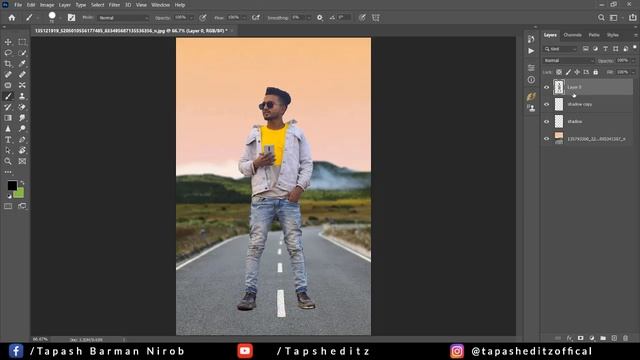The height and width of the screenshot is (360, 640).
Task: Swap foreground and background colors
Action: pos(22,182)
